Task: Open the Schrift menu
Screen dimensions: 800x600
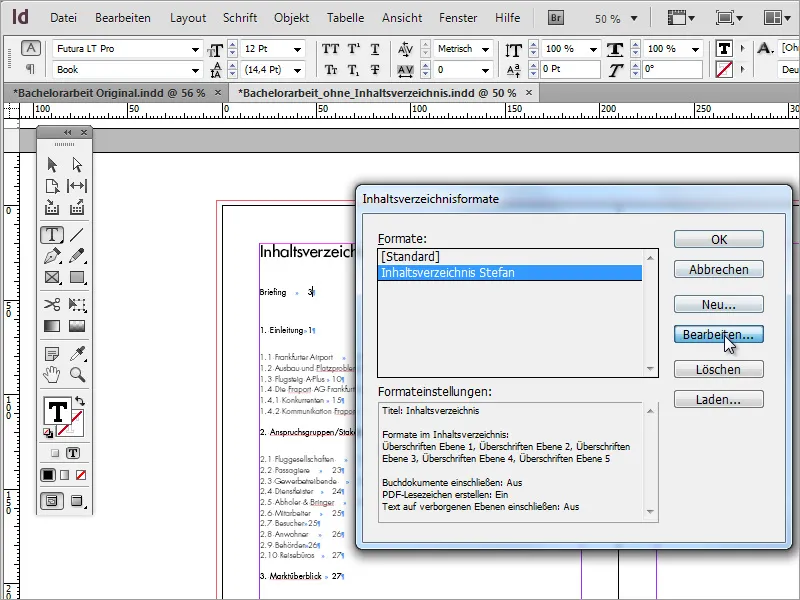Action: coord(240,18)
